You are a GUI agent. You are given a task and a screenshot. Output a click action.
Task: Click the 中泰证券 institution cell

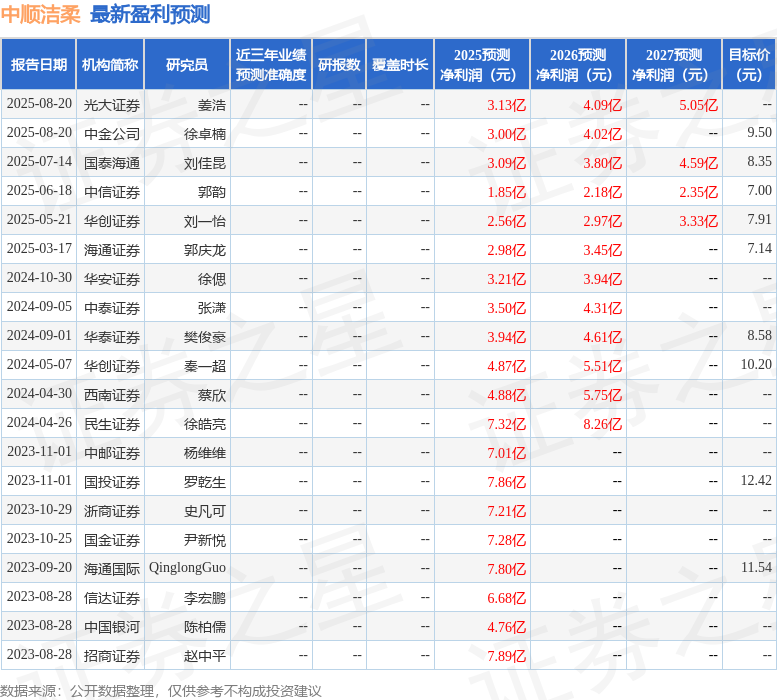pyautogui.click(x=112, y=308)
